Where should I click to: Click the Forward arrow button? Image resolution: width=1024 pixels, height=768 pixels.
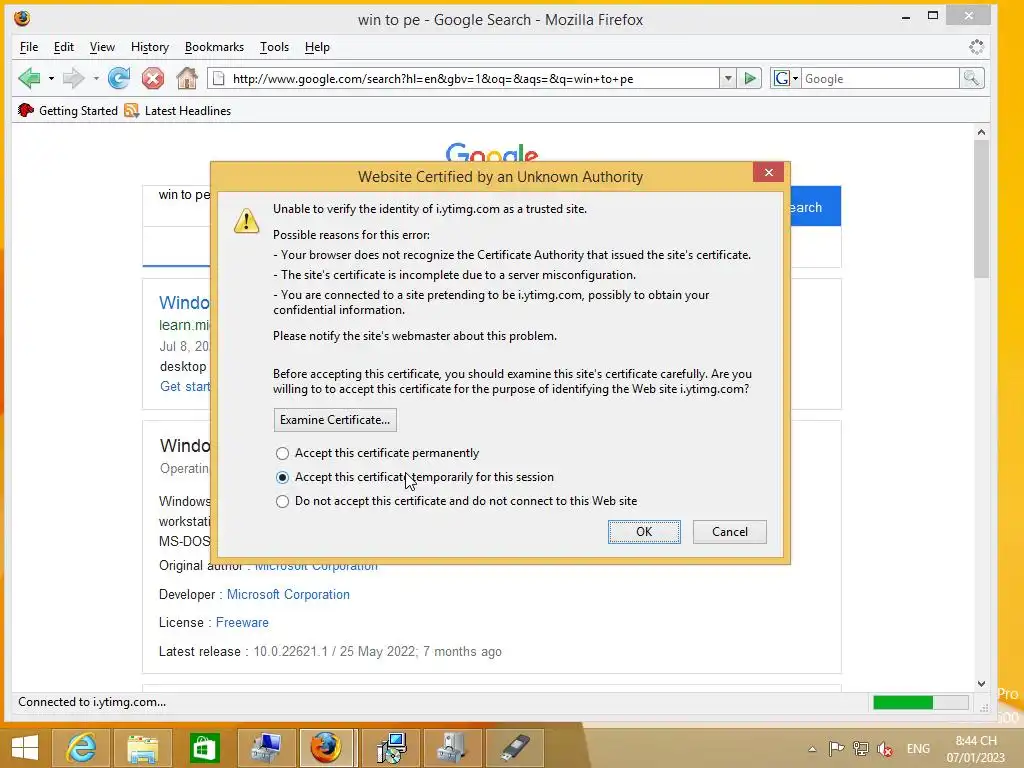pyautogui.click(x=73, y=78)
